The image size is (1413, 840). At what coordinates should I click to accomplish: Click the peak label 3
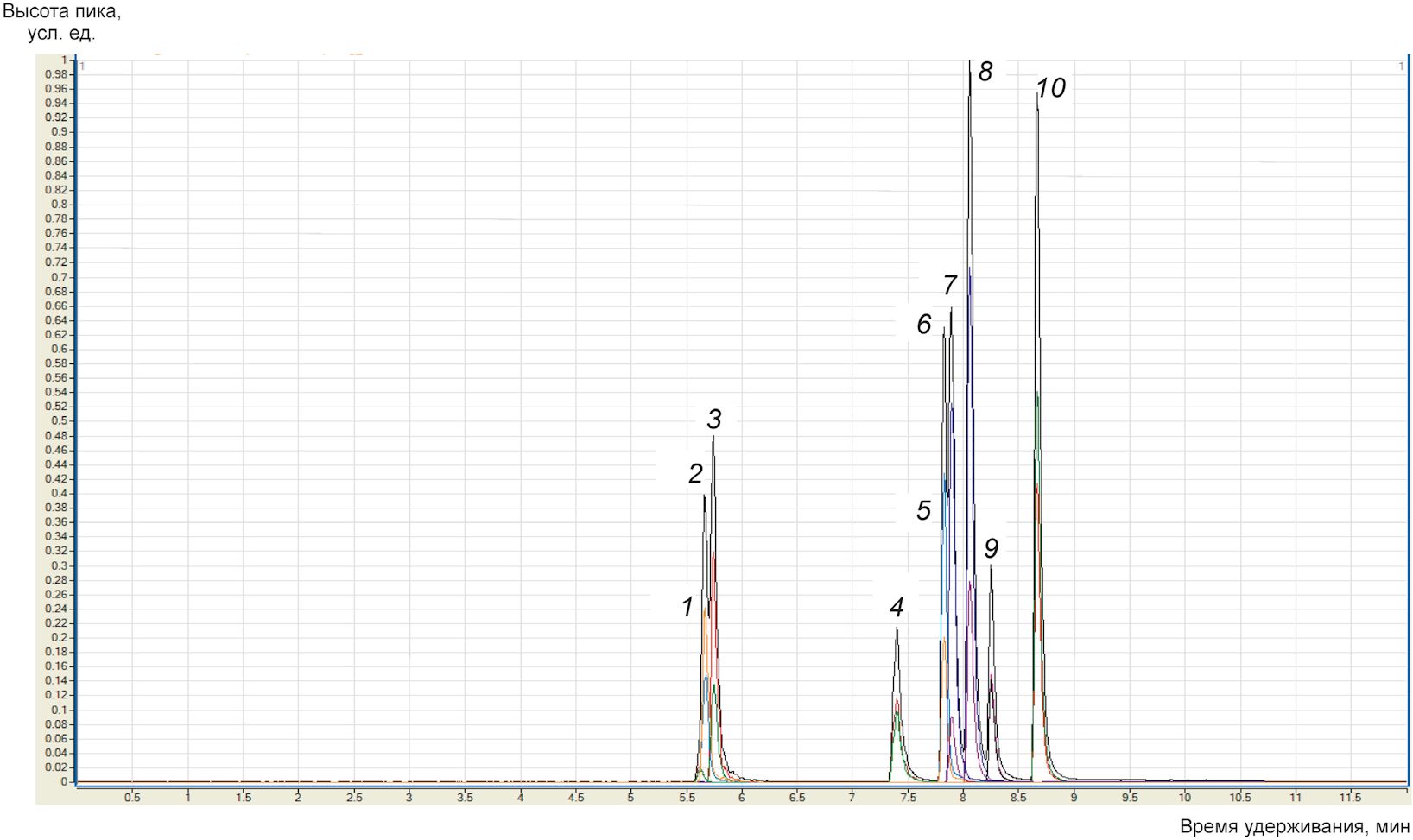[x=713, y=420]
